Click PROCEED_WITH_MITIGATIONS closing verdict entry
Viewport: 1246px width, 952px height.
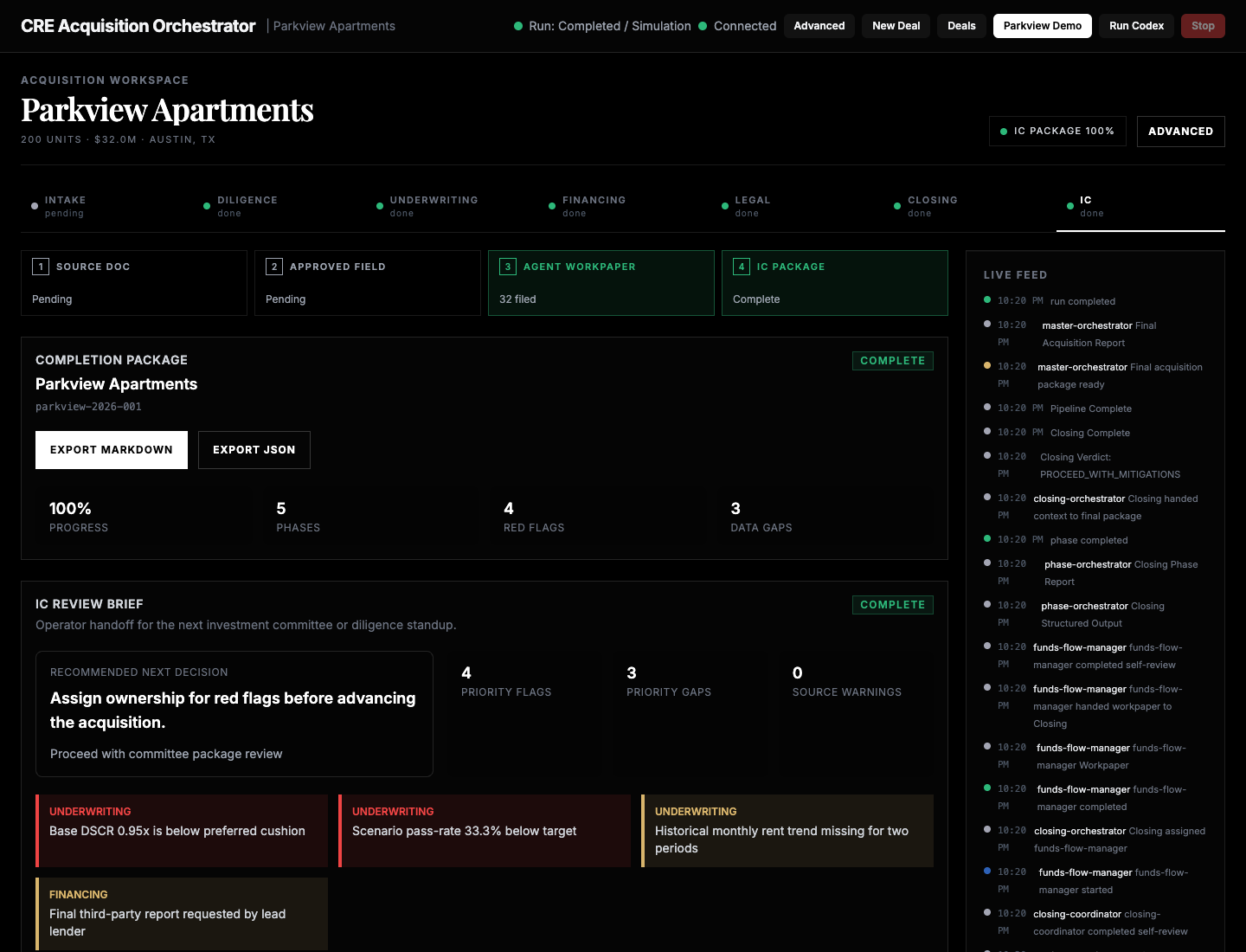point(1095,466)
